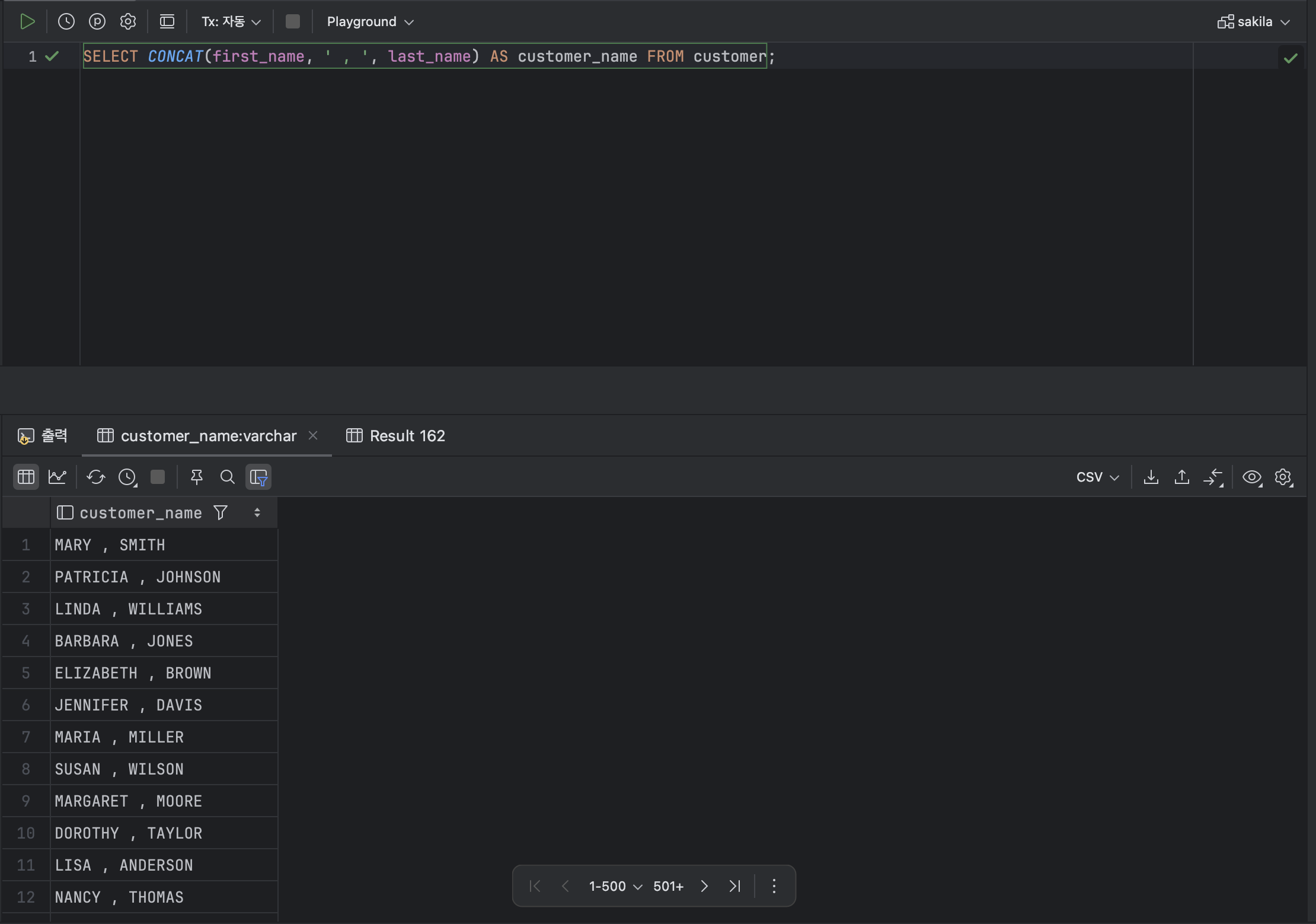Screen dimensions: 1316x924
Task: Jump to the last results page
Action: [735, 886]
